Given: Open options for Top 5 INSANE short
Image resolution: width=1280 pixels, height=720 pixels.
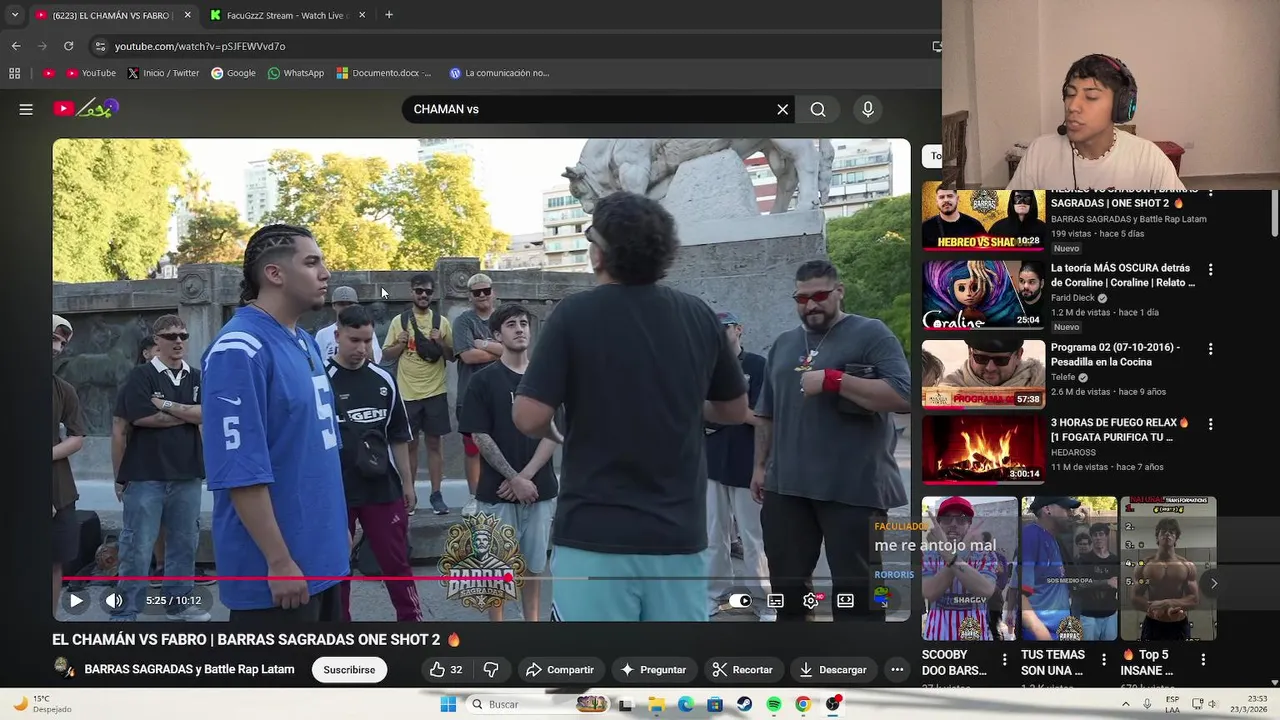Looking at the screenshot, I should coord(1203,660).
